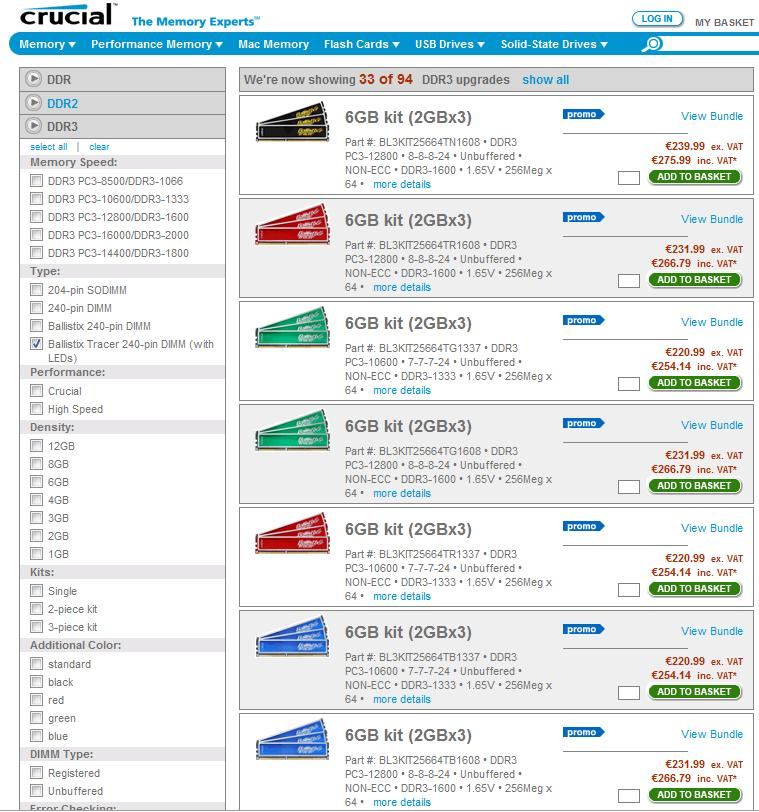Collapse the DDR3 memory section

point(122,126)
